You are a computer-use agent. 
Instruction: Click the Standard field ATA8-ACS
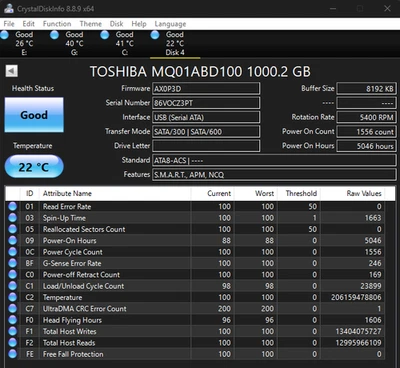point(274,160)
